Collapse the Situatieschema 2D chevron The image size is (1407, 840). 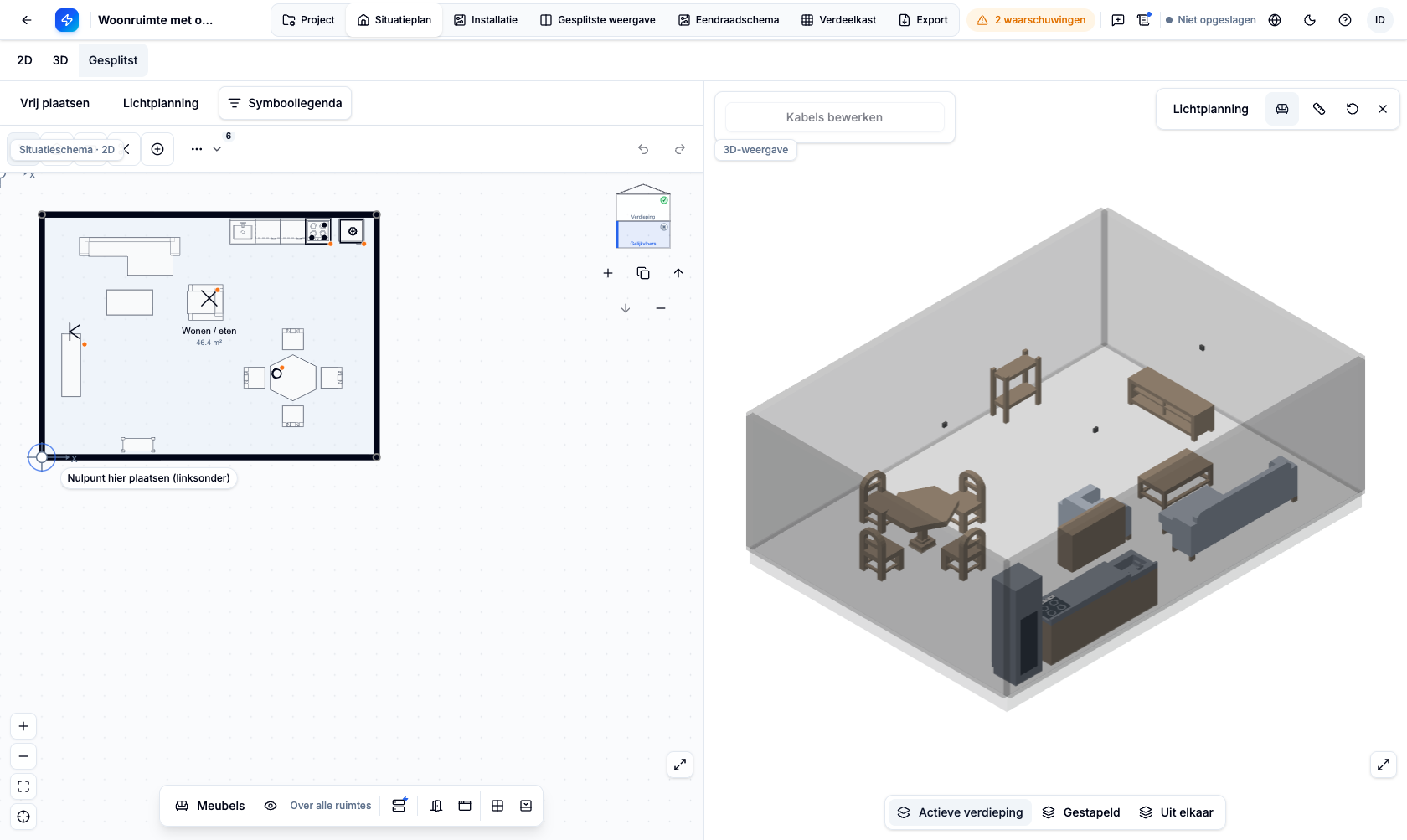(127, 149)
